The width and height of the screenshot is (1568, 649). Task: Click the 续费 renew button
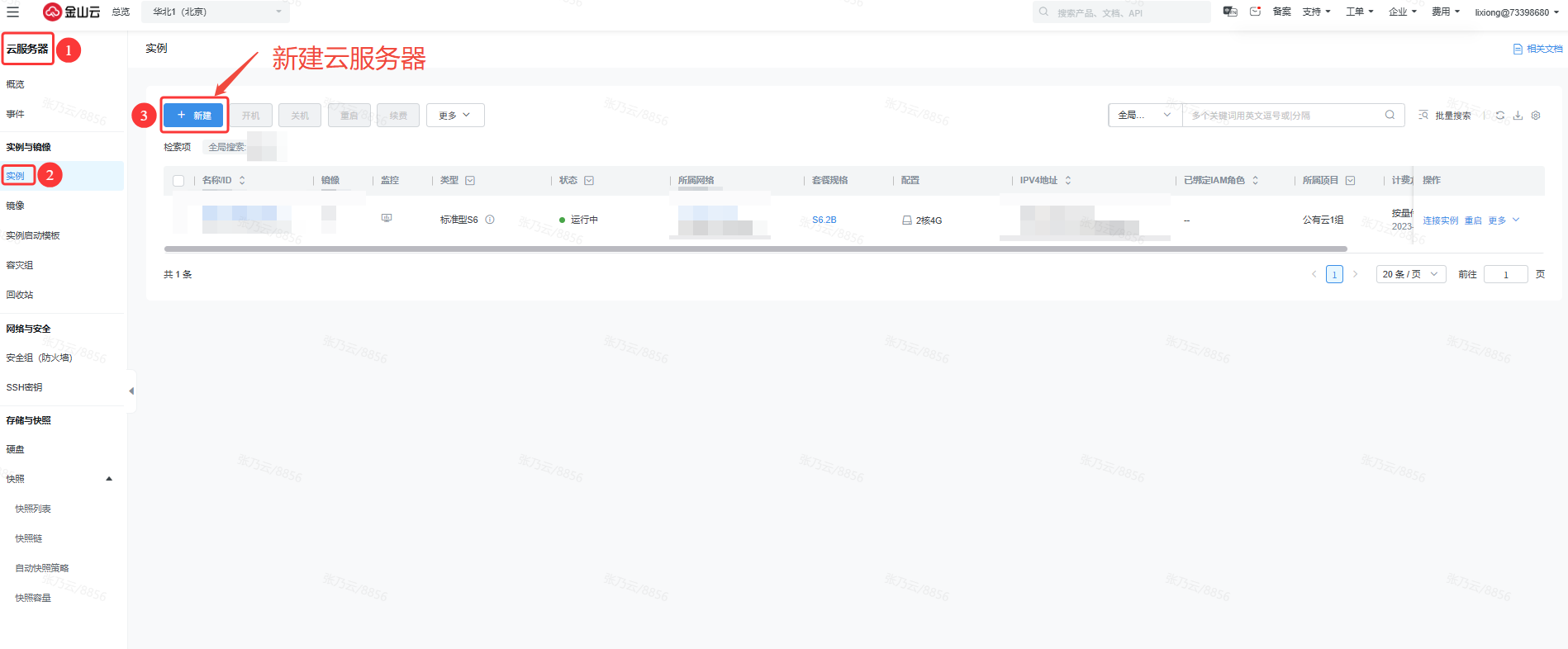point(398,116)
